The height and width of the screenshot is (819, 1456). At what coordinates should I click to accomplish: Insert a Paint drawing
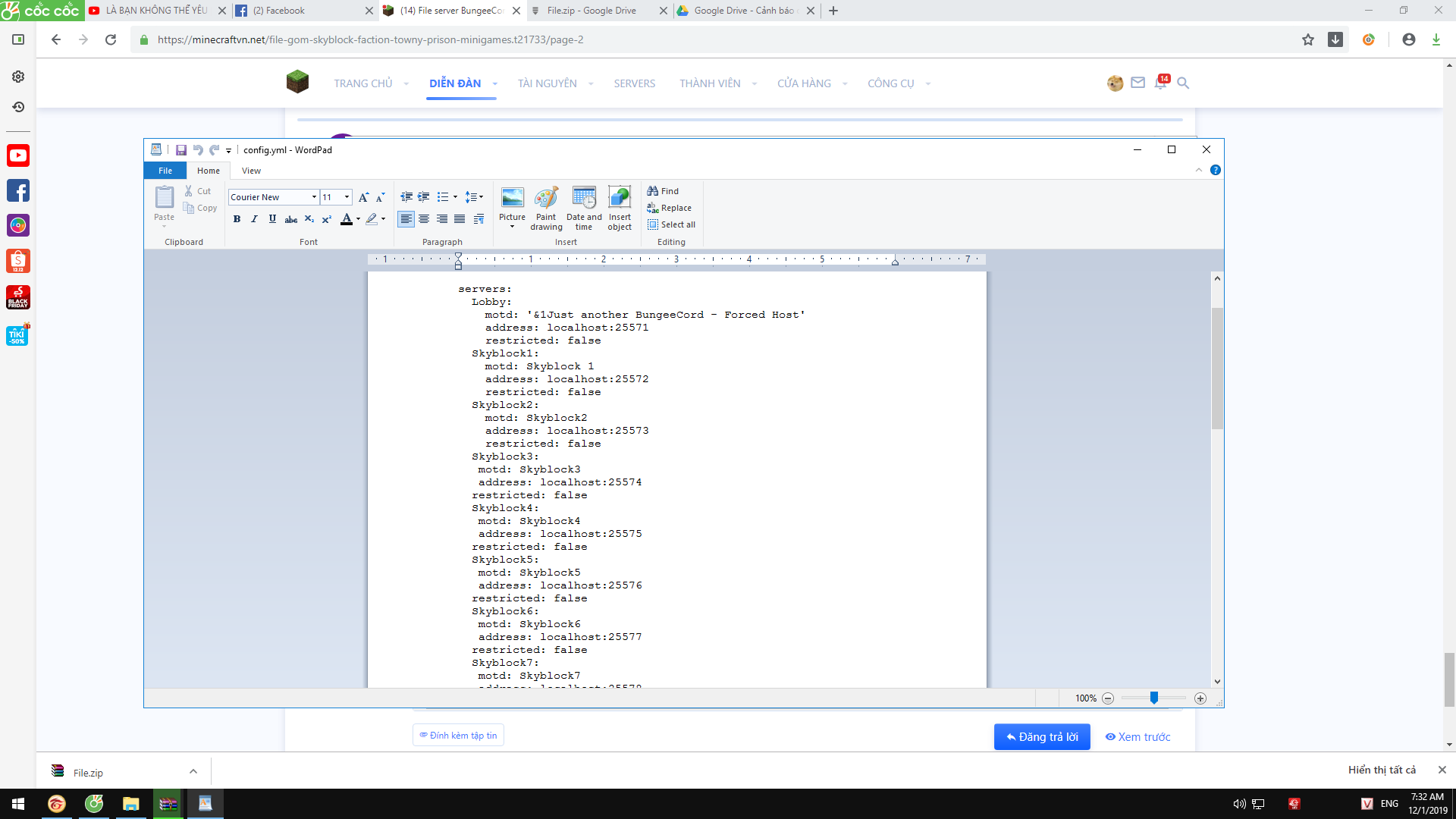pos(546,208)
